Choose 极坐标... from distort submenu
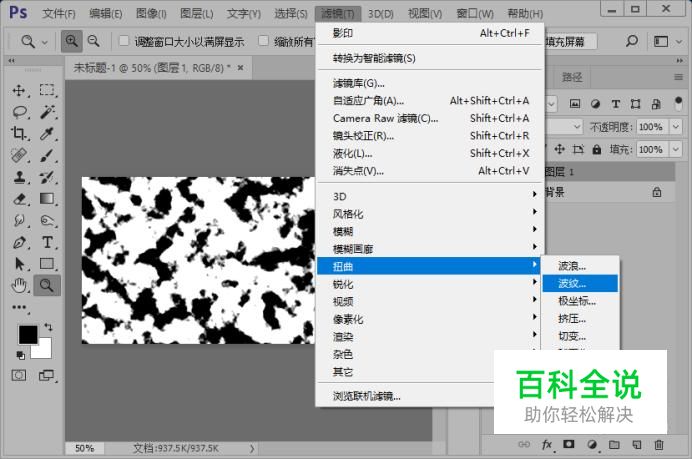The width and height of the screenshot is (692, 459). click(580, 301)
